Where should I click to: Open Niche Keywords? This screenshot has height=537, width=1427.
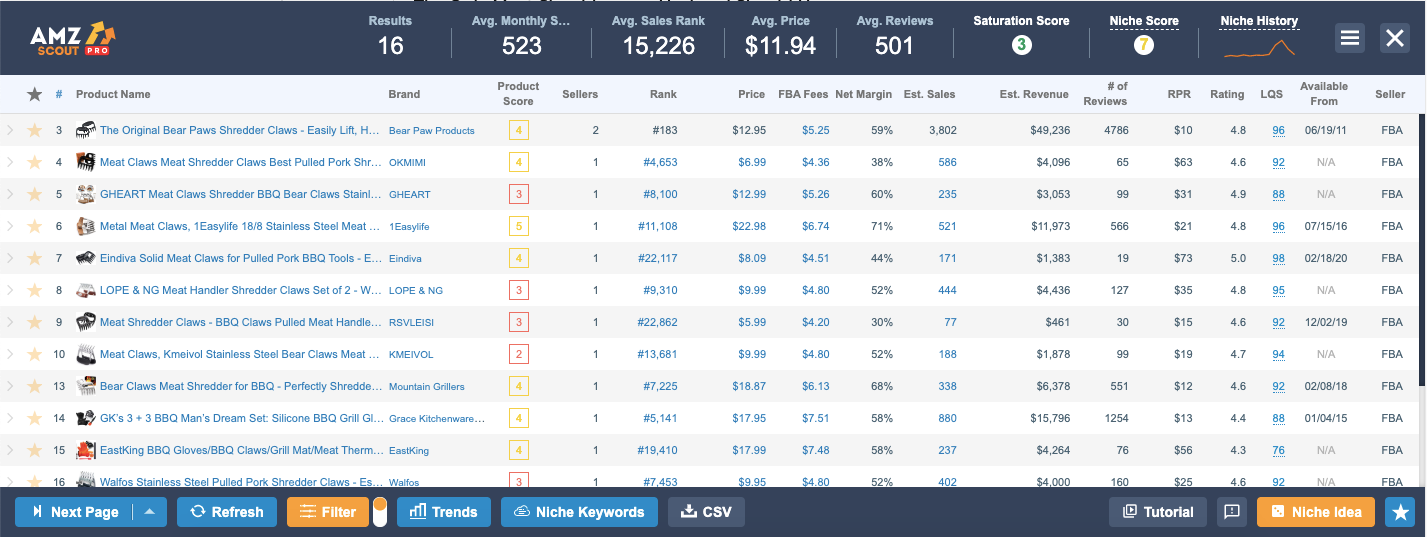[579, 512]
